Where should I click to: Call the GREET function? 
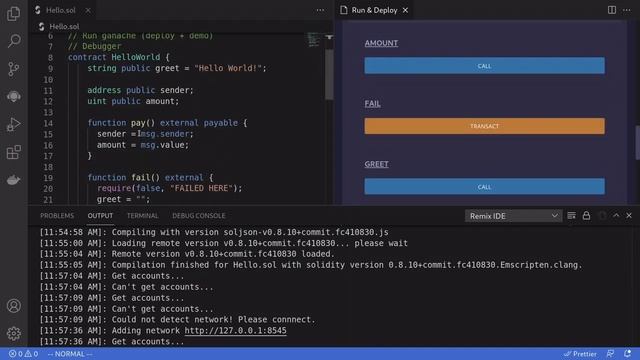click(x=484, y=187)
